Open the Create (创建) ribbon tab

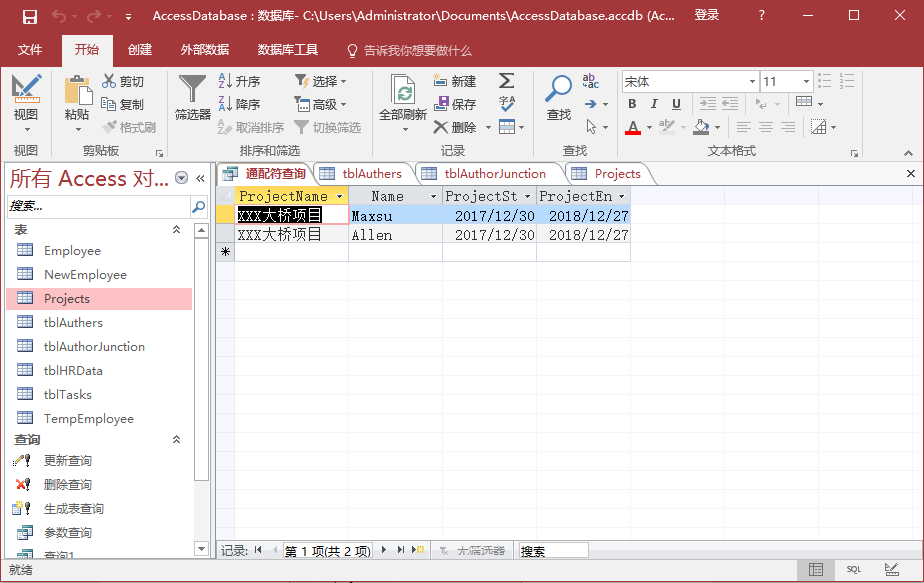tap(140, 50)
